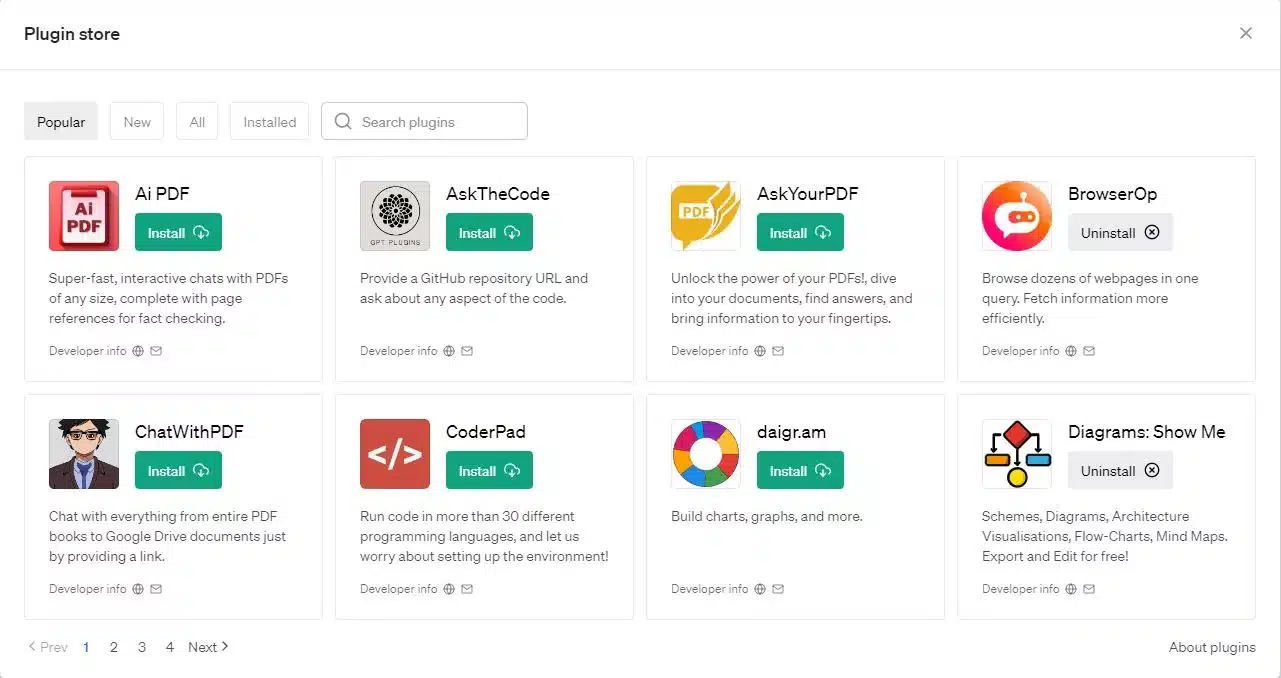Viewport: 1281px width, 678px height.
Task: Open AskYourPDF developer website globe icon
Action: click(760, 351)
